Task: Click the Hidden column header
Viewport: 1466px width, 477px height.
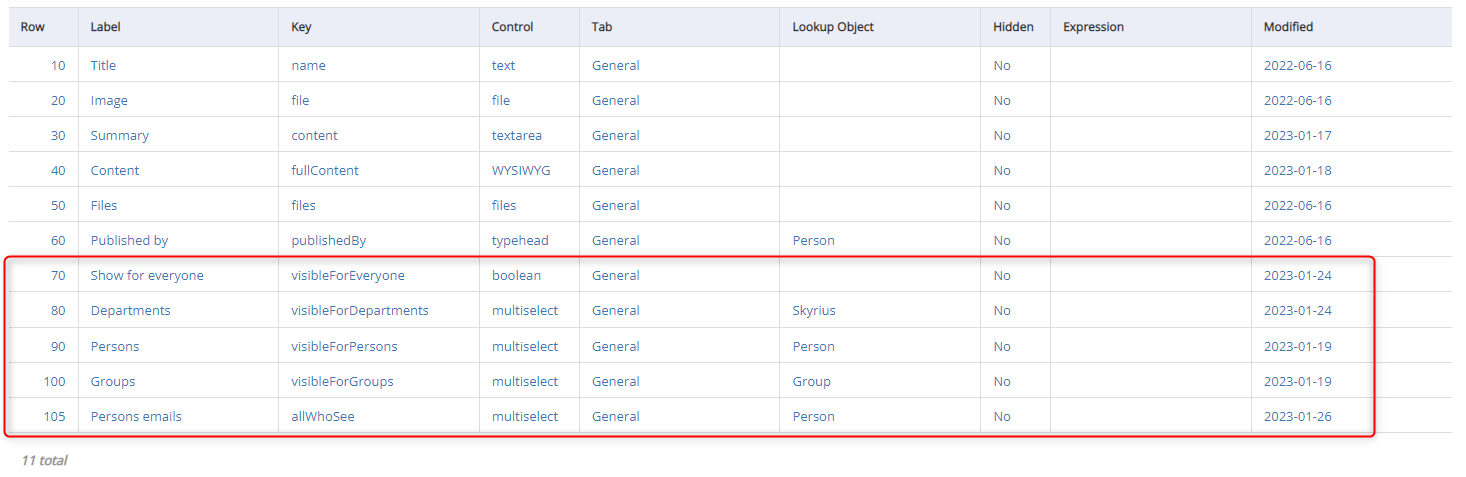Action: [1013, 27]
